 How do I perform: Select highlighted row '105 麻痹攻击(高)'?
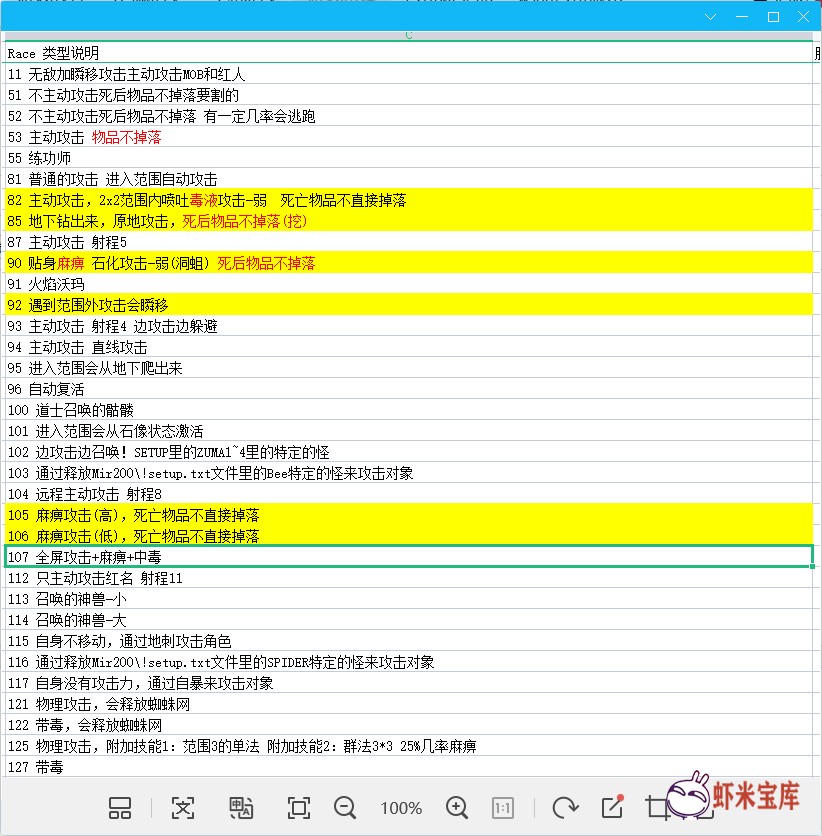coord(408,515)
